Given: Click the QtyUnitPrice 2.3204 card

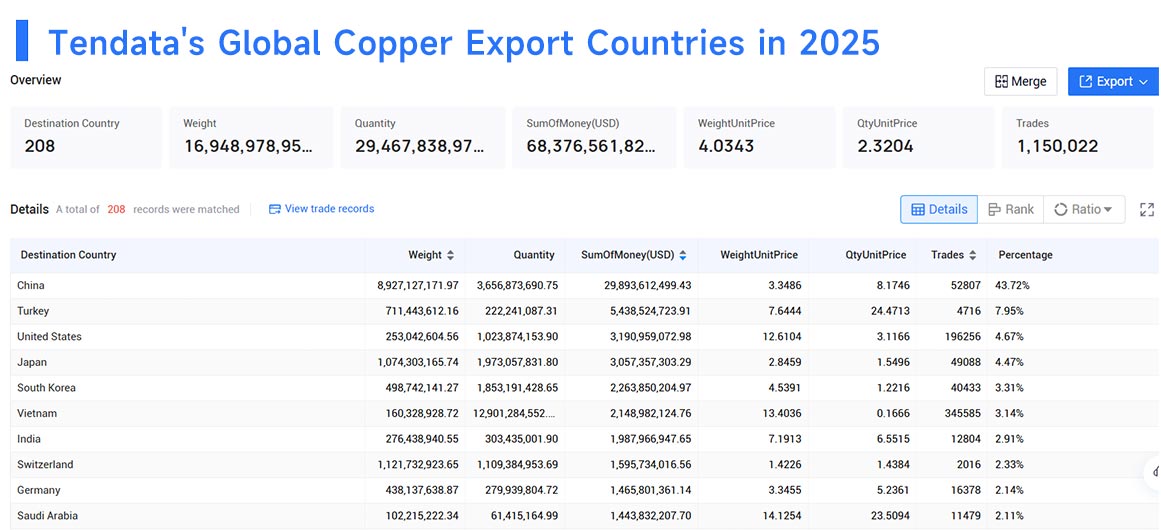Looking at the screenshot, I should [x=918, y=137].
